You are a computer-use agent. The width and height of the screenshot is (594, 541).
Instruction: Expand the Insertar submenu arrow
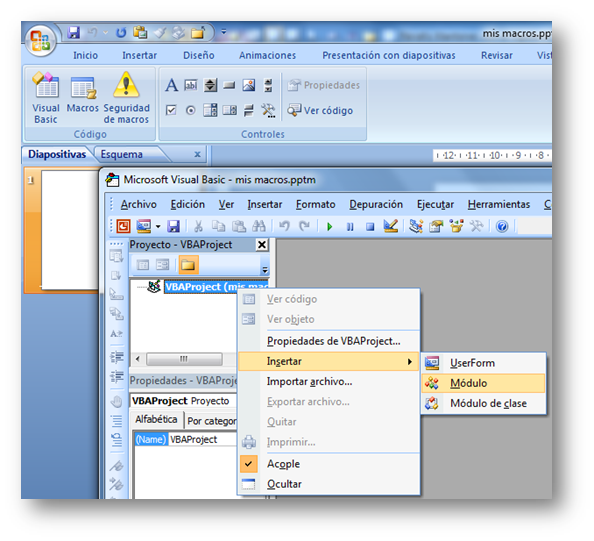pyautogui.click(x=410, y=361)
